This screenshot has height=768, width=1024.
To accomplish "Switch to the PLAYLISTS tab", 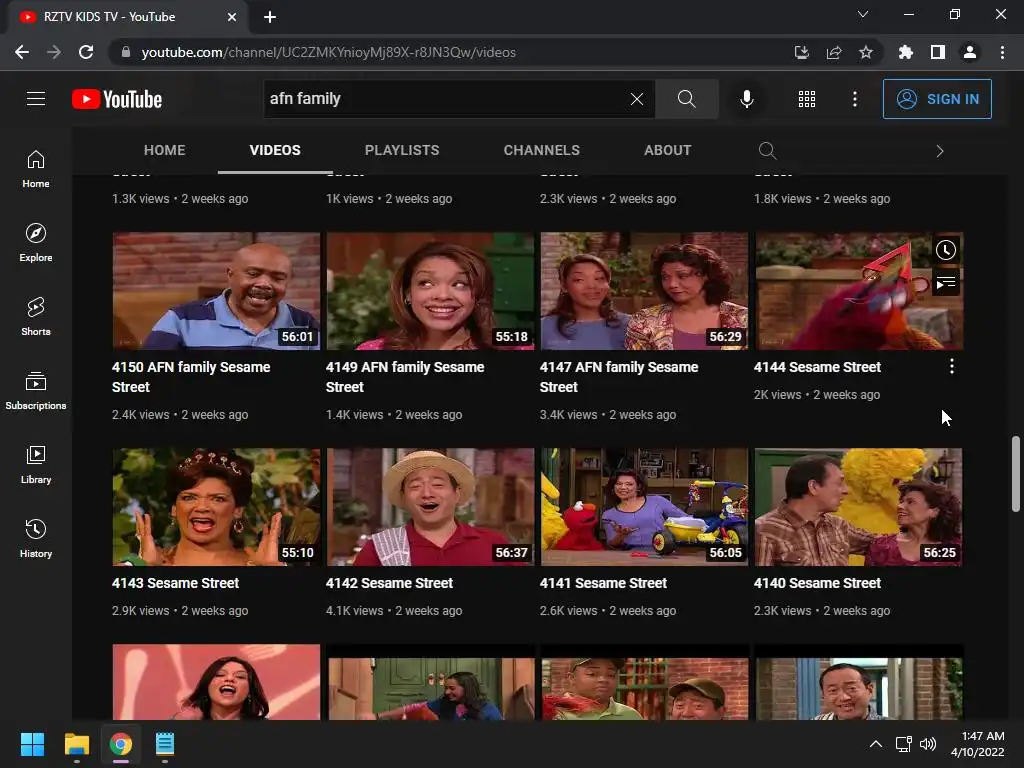I will pyautogui.click(x=402, y=150).
